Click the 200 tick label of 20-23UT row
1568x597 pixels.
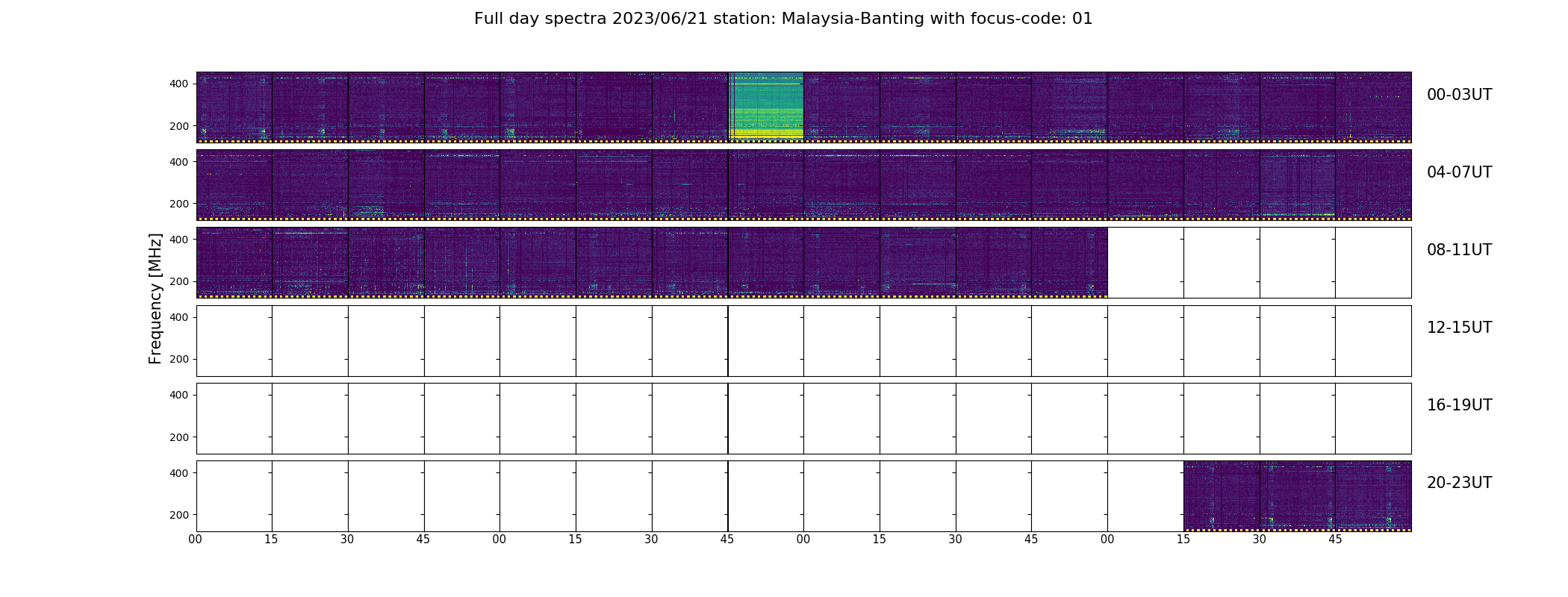pos(179,515)
